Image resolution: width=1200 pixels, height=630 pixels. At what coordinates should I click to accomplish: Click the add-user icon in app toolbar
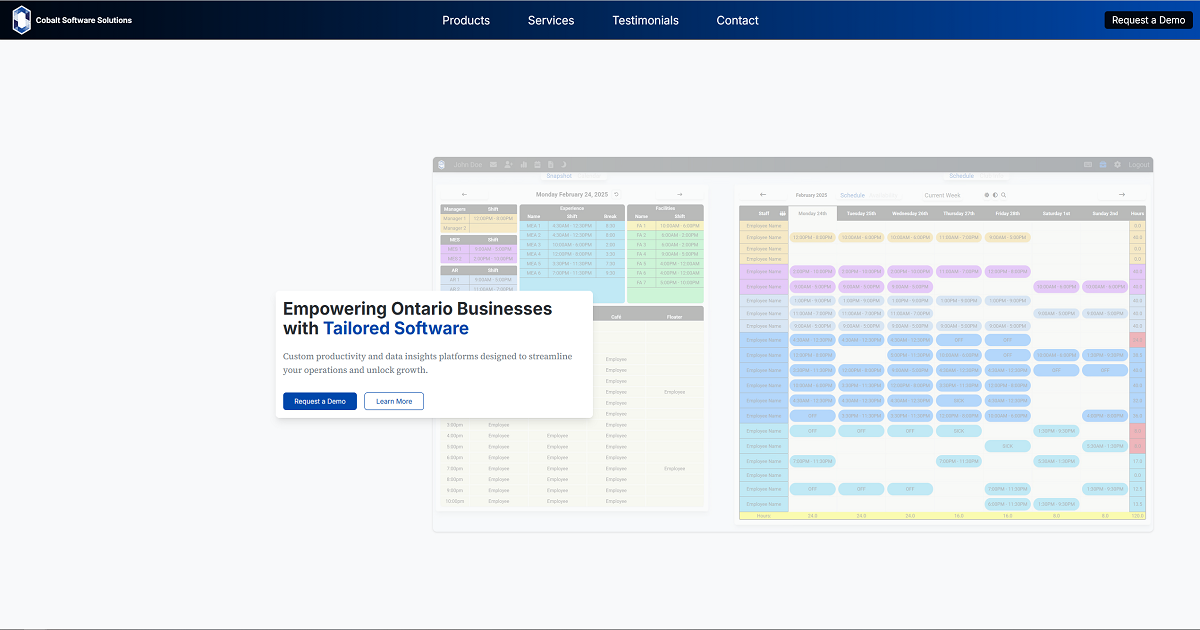(x=508, y=165)
